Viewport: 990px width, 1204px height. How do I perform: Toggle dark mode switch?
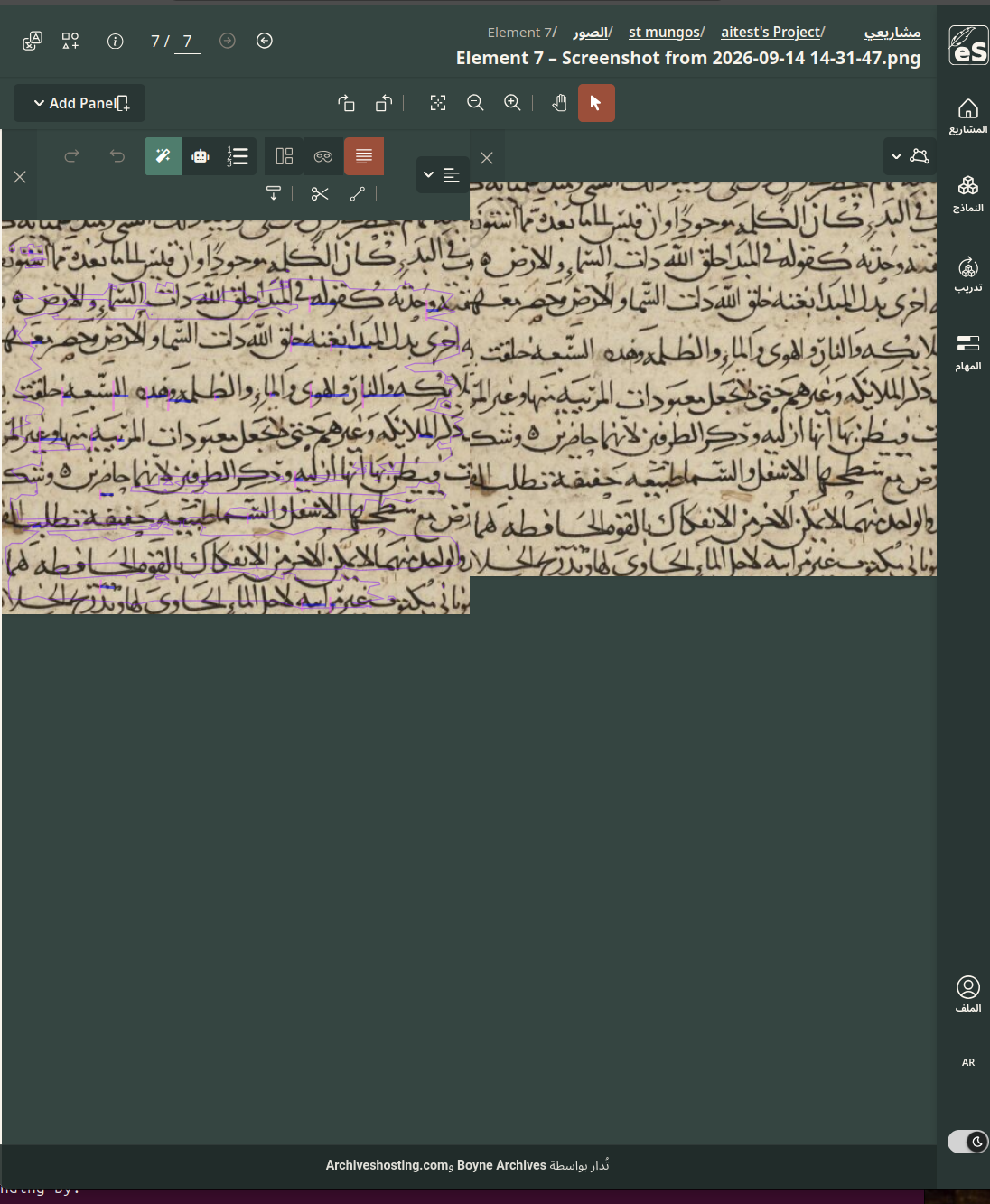(x=967, y=1142)
